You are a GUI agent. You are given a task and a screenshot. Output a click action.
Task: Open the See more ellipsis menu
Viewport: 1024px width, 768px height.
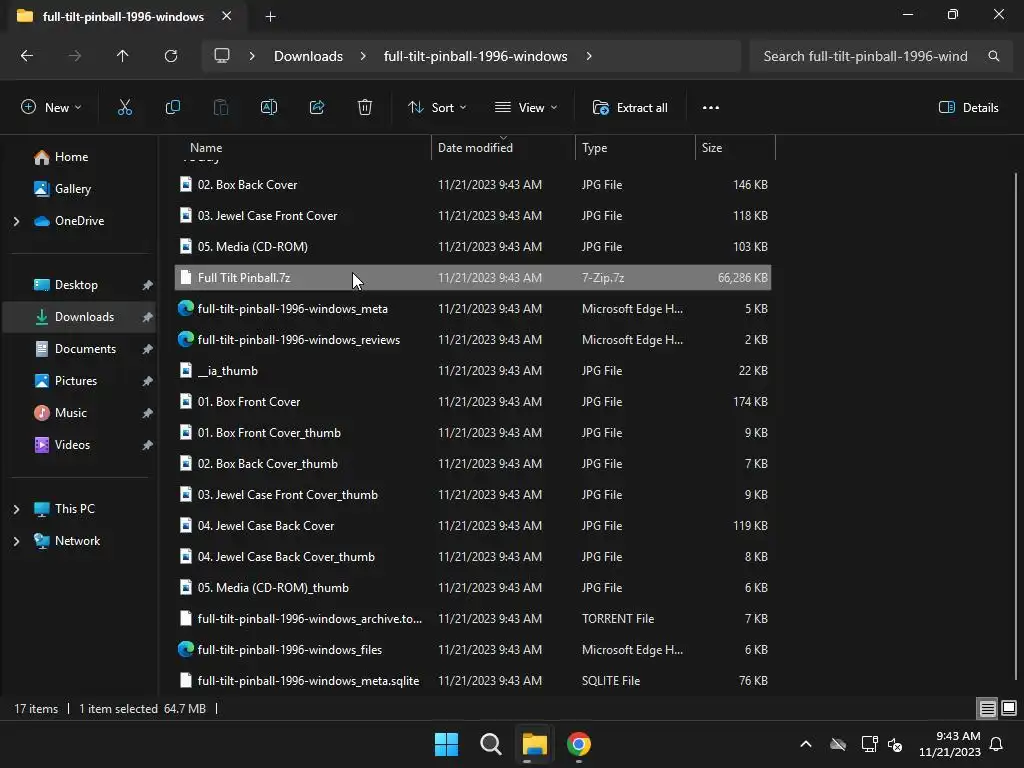click(711, 108)
